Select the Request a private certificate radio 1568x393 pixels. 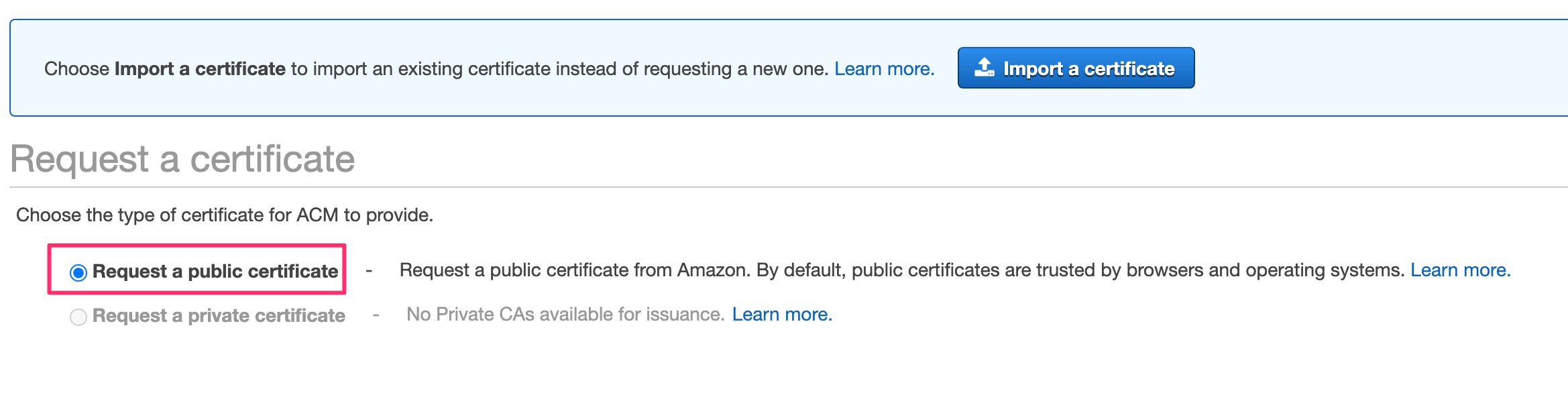78,317
